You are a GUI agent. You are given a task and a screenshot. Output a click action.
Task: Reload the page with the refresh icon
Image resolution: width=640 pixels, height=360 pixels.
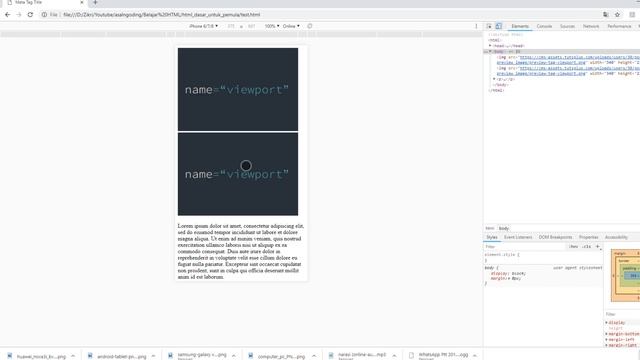tap(30, 14)
